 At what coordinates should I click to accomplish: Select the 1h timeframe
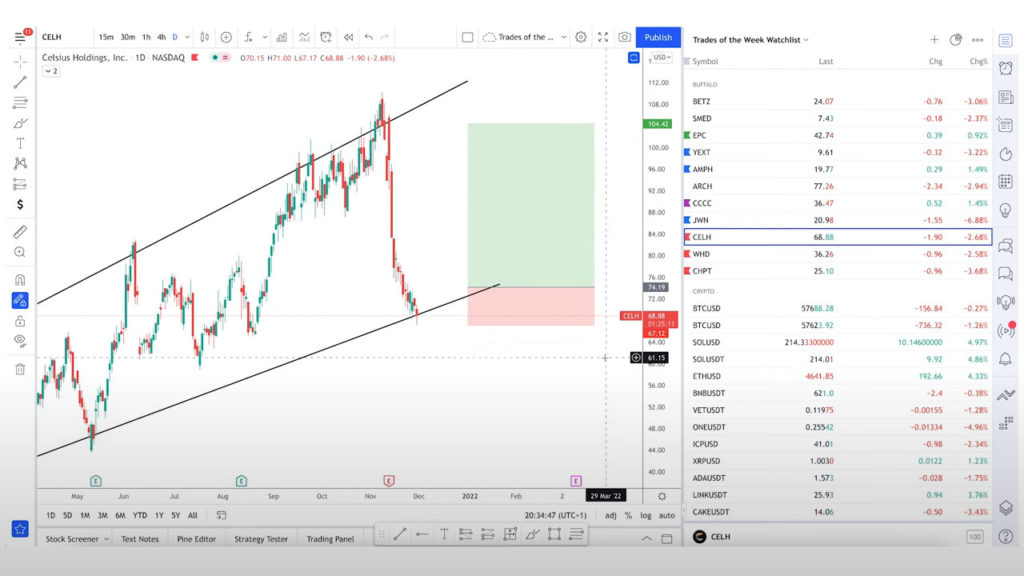(x=146, y=37)
